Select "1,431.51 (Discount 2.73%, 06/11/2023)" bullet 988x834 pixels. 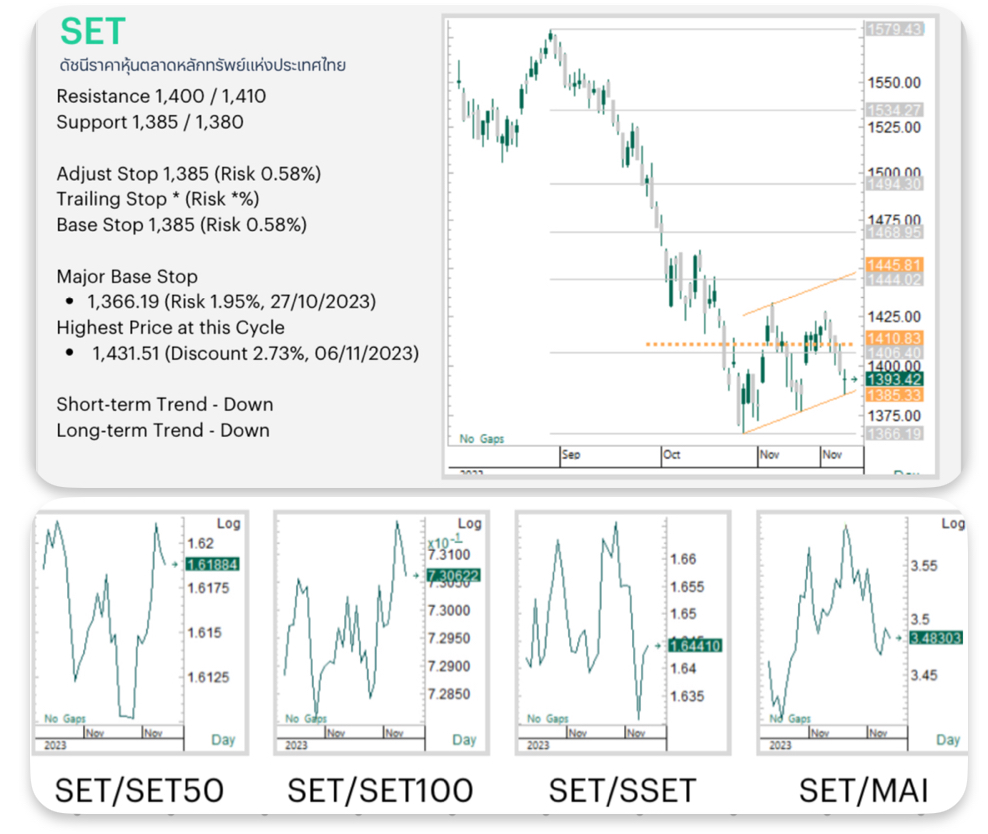tap(256, 353)
